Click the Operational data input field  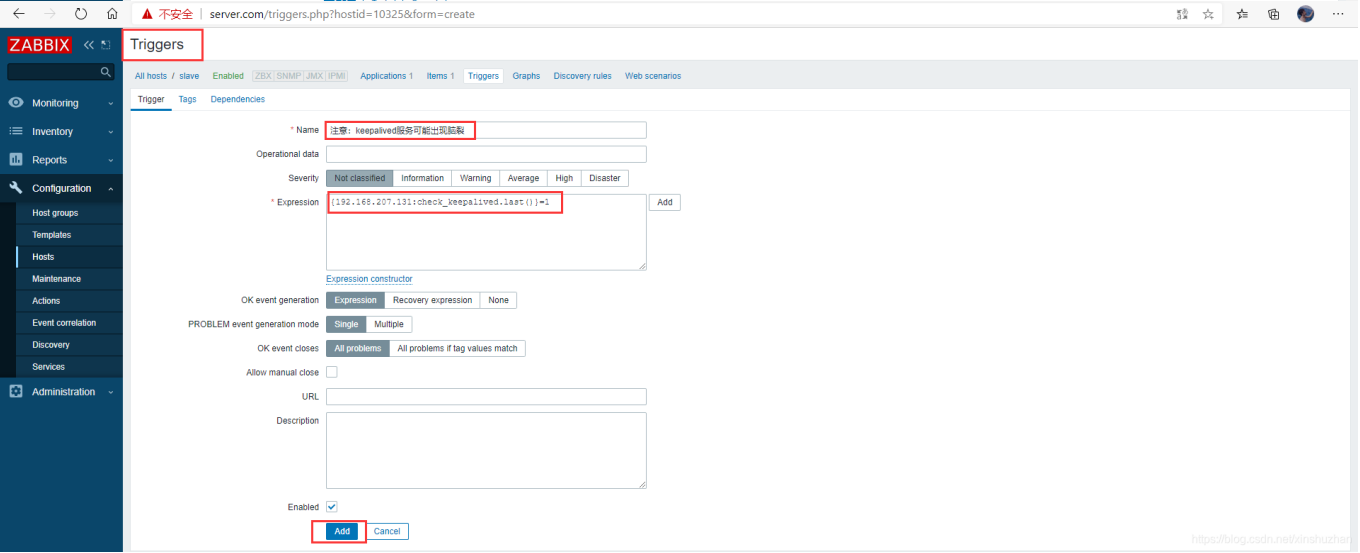486,154
